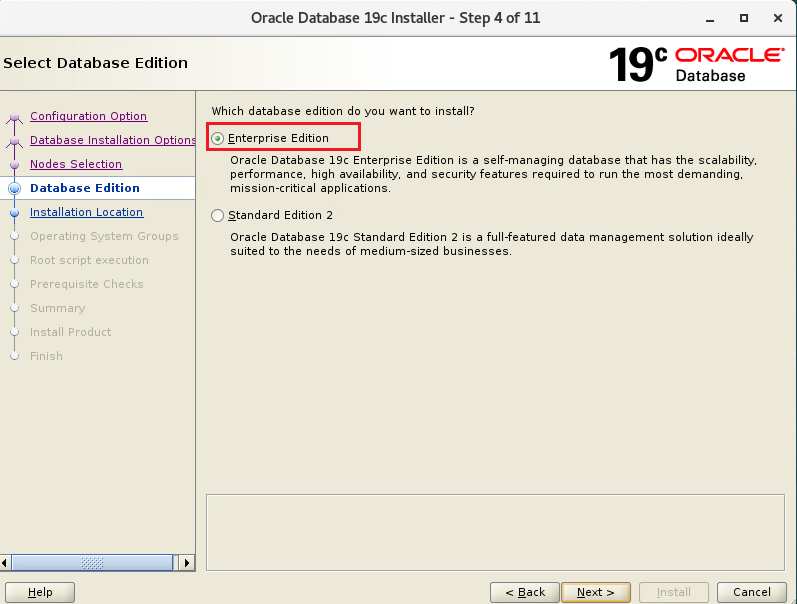
Task: Open the Configuration Option step link
Action: (x=88, y=116)
